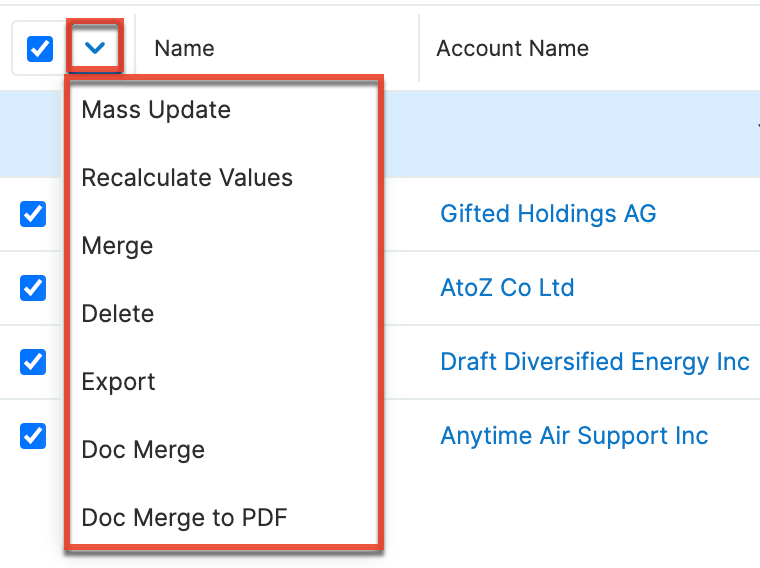Viewport: 760px width, 568px height.
Task: Follow the Draft Diversified Energy Inc link
Action: coord(594,361)
